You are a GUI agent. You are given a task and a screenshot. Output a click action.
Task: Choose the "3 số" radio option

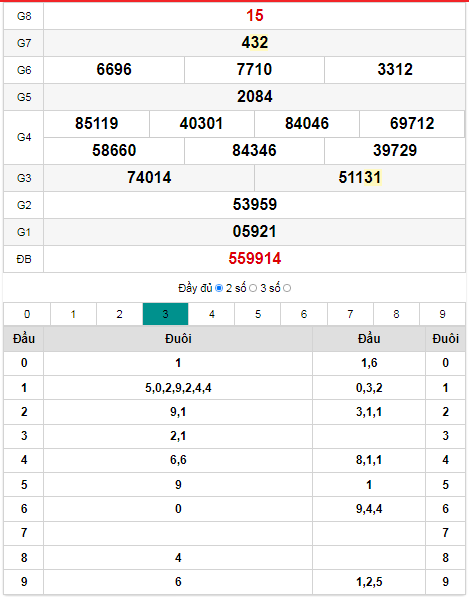coord(287,288)
